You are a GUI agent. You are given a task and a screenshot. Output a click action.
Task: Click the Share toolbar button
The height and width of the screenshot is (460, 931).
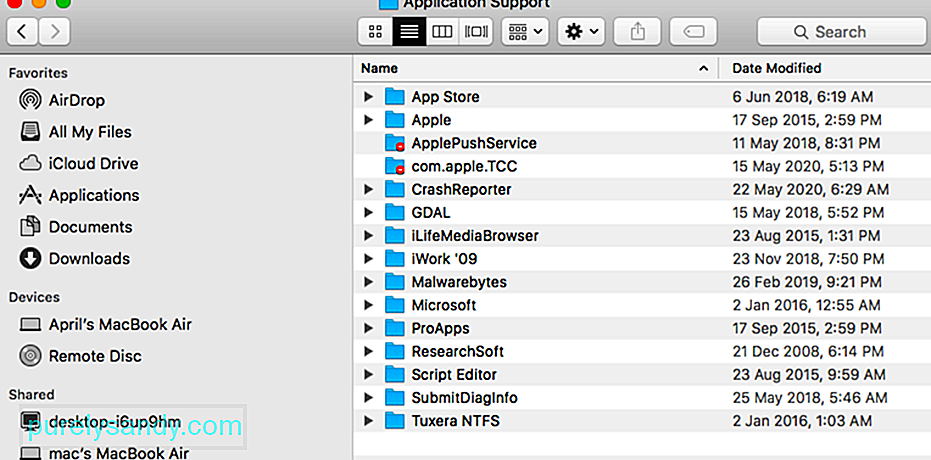638,31
